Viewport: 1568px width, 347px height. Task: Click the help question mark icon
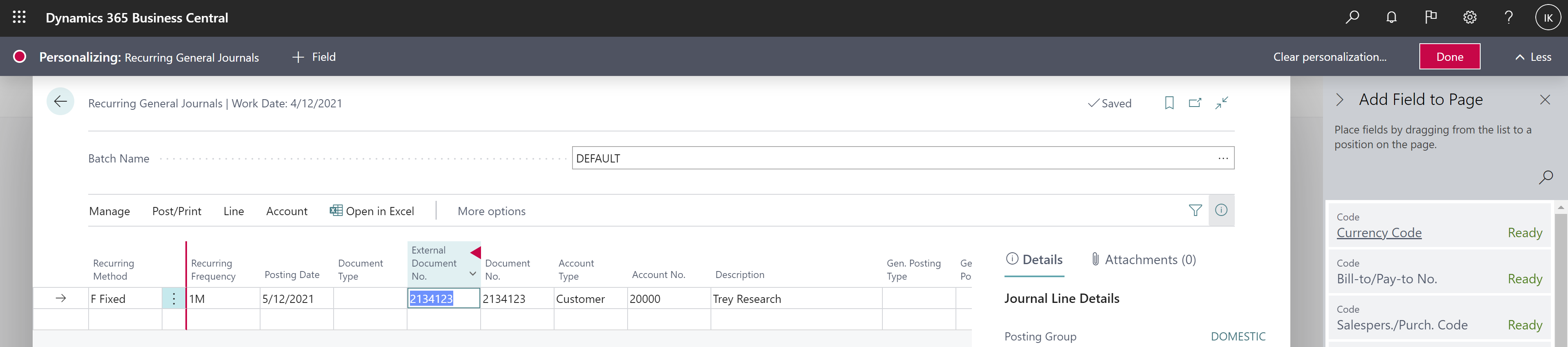[1509, 18]
